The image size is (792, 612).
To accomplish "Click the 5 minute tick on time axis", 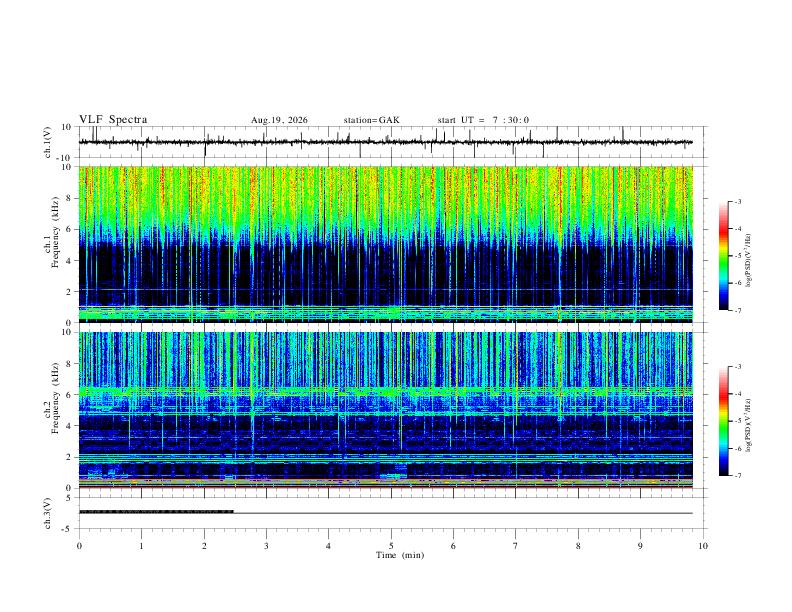I will point(391,546).
